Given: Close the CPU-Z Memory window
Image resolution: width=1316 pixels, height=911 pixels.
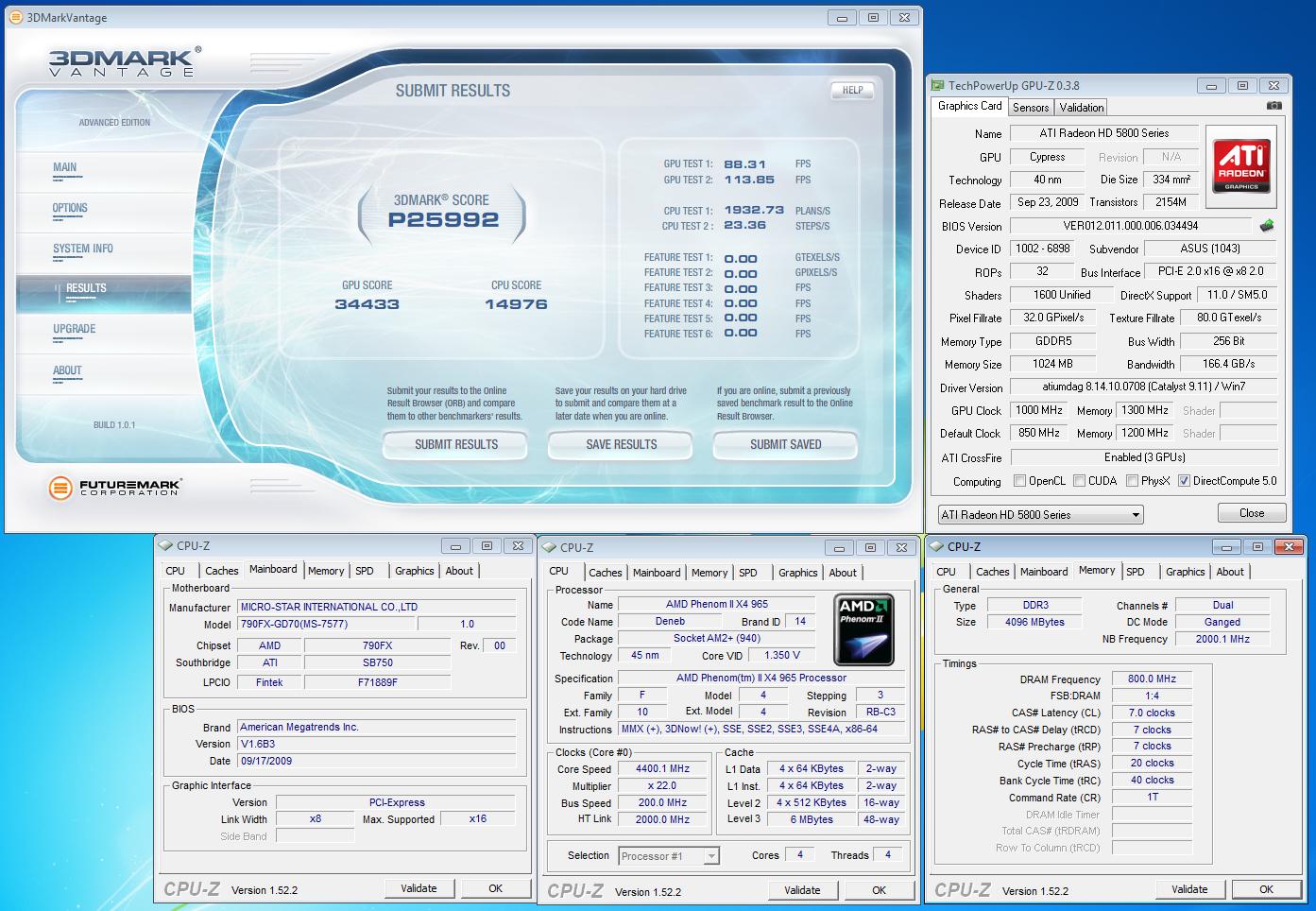Looking at the screenshot, I should click(x=1287, y=546).
